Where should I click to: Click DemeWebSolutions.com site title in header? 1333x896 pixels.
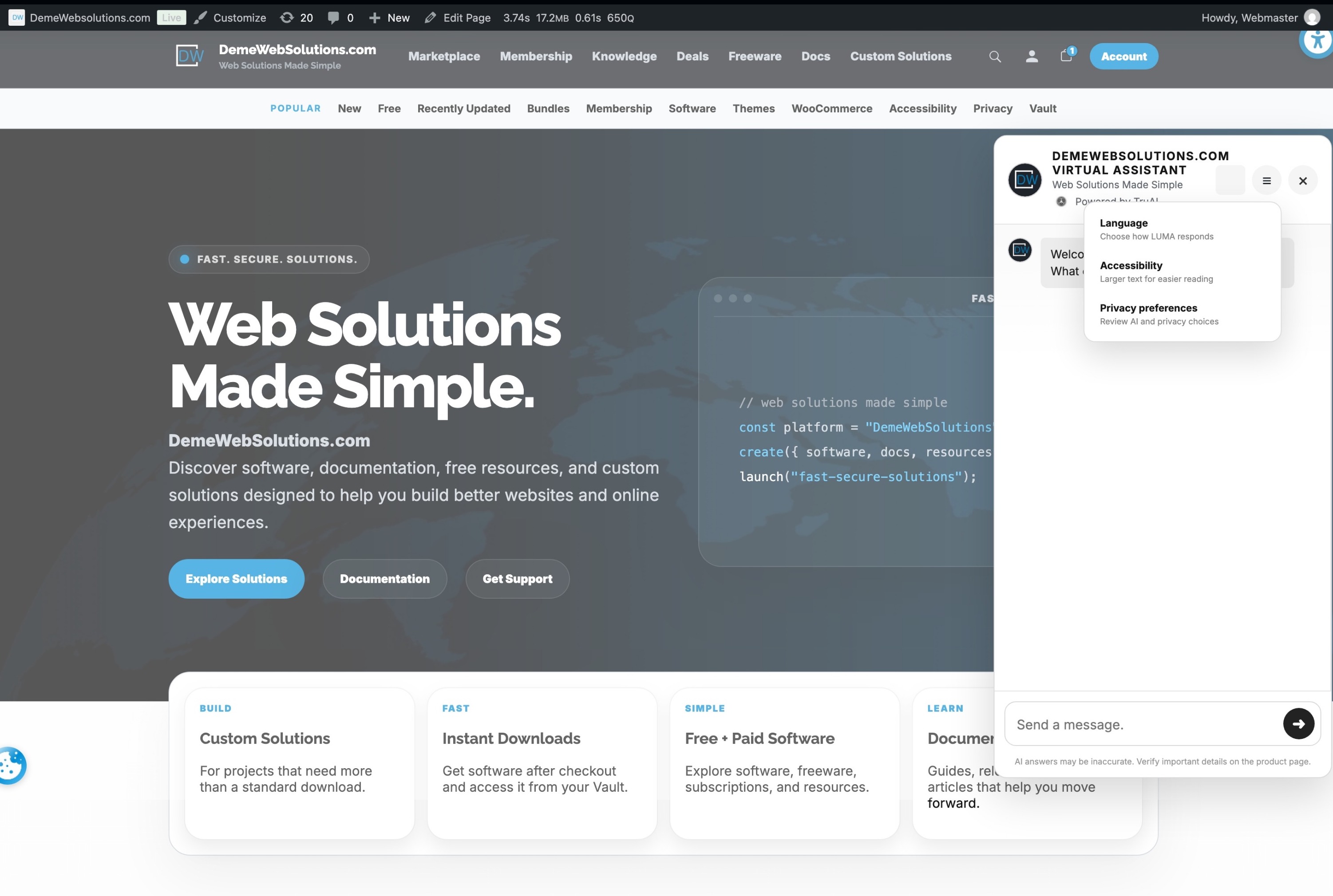tap(297, 50)
